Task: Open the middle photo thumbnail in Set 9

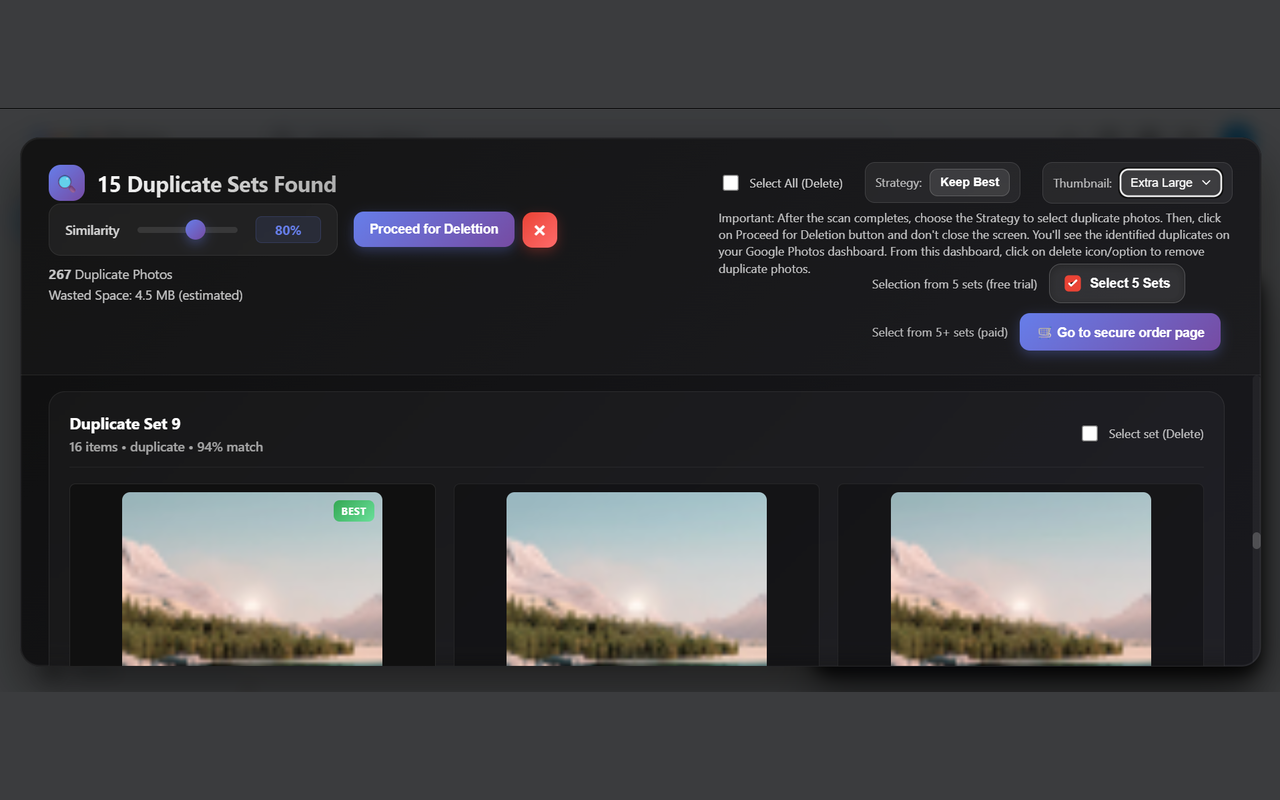Action: coord(636,578)
